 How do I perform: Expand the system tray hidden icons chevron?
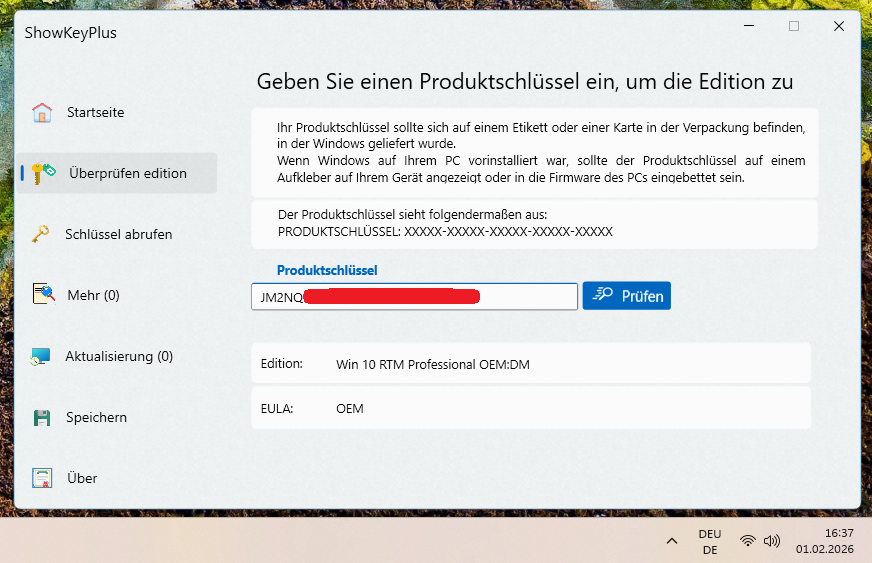[x=672, y=541]
